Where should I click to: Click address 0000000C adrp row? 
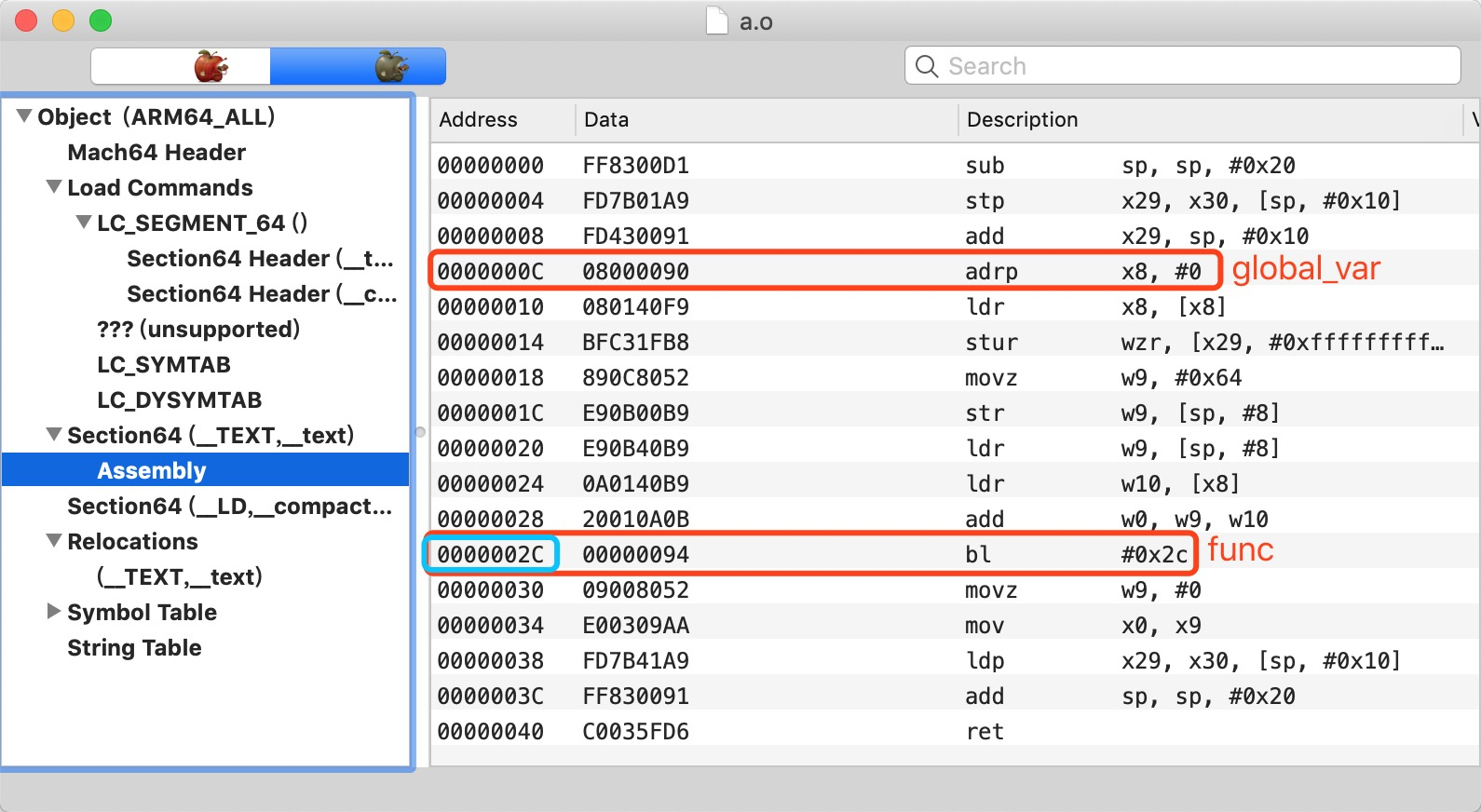[955, 271]
